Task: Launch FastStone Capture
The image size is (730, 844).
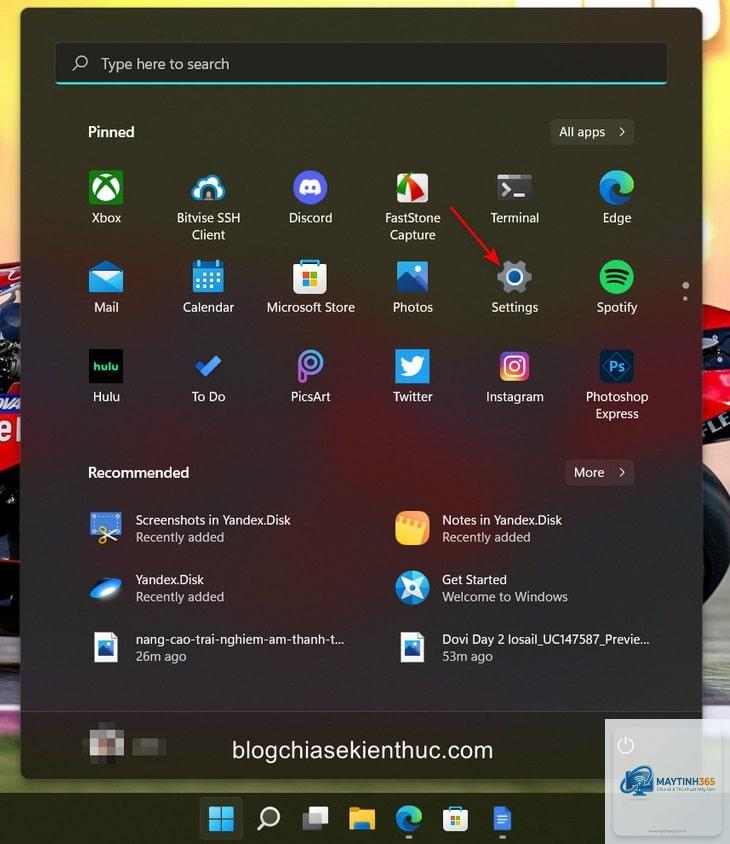Action: (x=412, y=206)
